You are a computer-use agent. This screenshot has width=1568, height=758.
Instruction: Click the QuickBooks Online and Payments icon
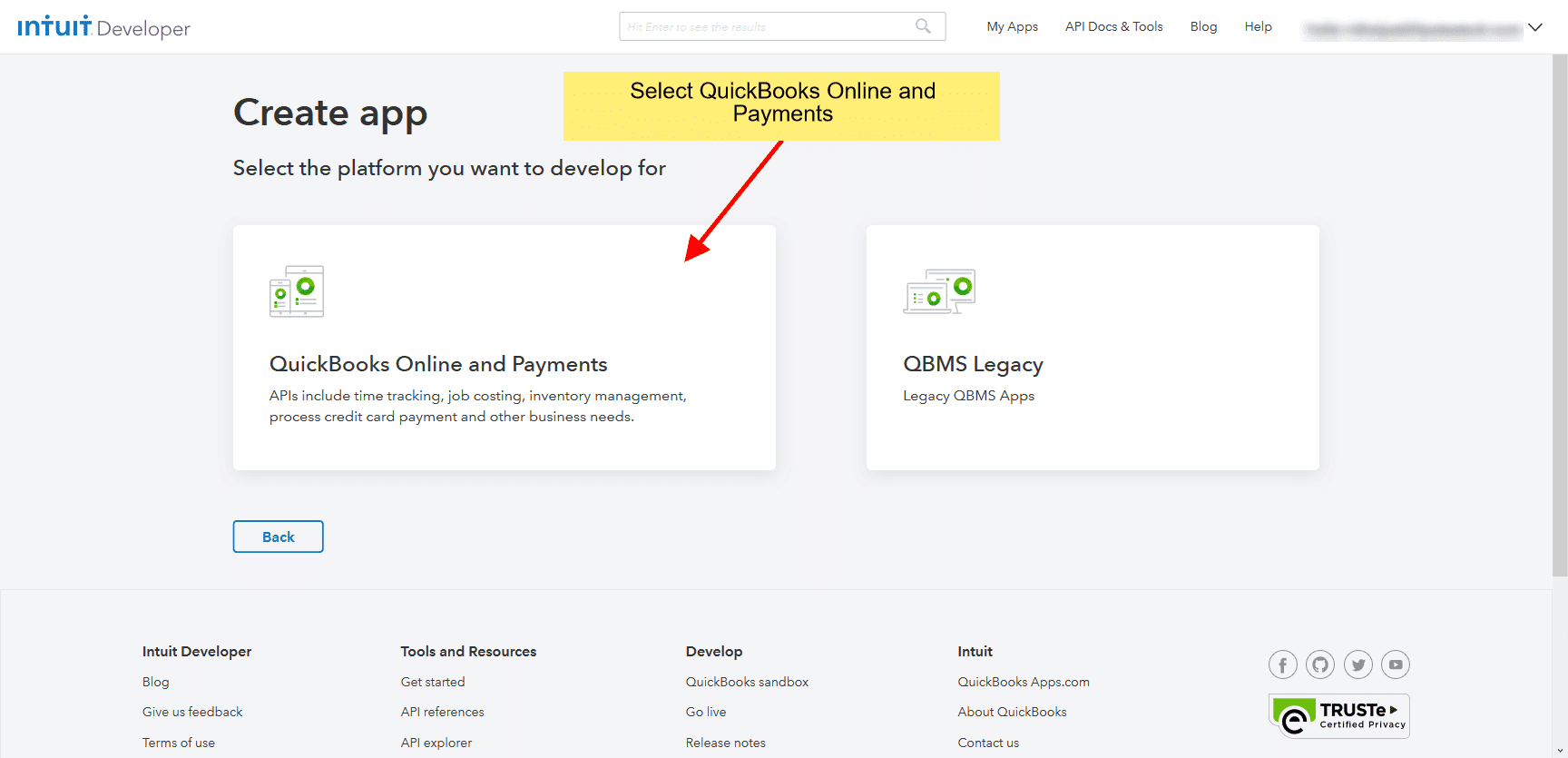tap(297, 291)
